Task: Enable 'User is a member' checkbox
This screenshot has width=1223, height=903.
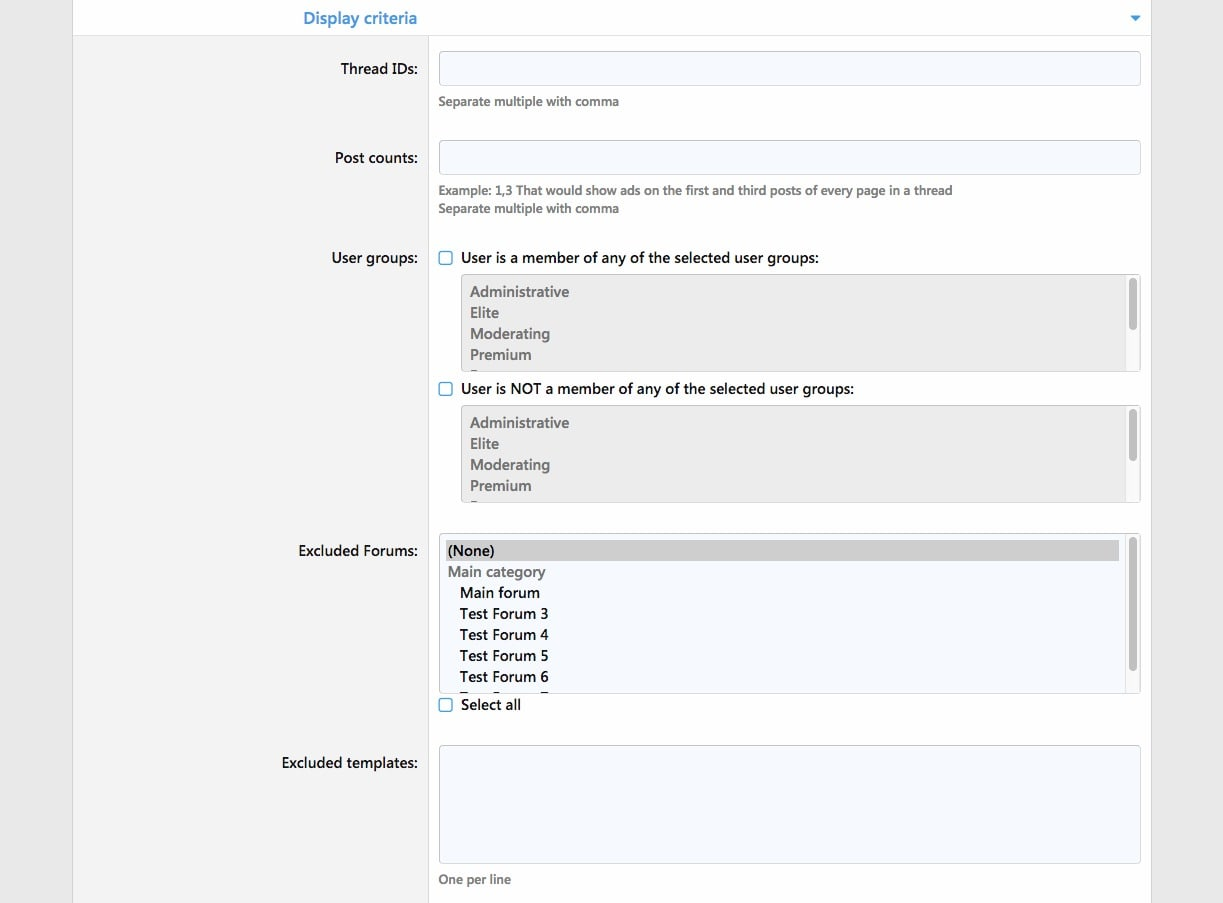Action: [x=446, y=258]
